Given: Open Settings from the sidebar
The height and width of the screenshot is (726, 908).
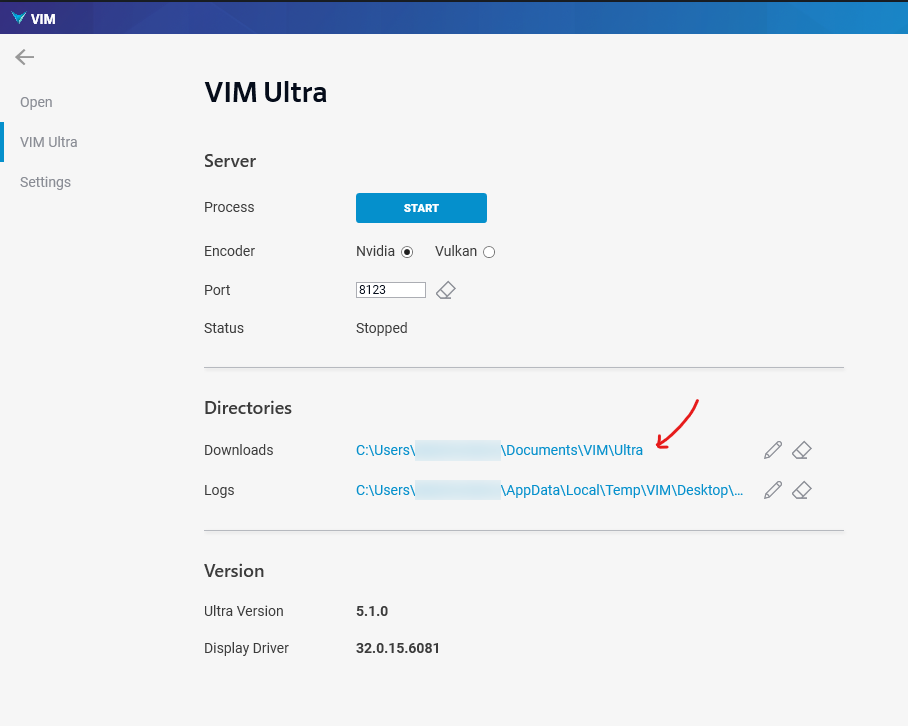Looking at the screenshot, I should [x=45, y=182].
